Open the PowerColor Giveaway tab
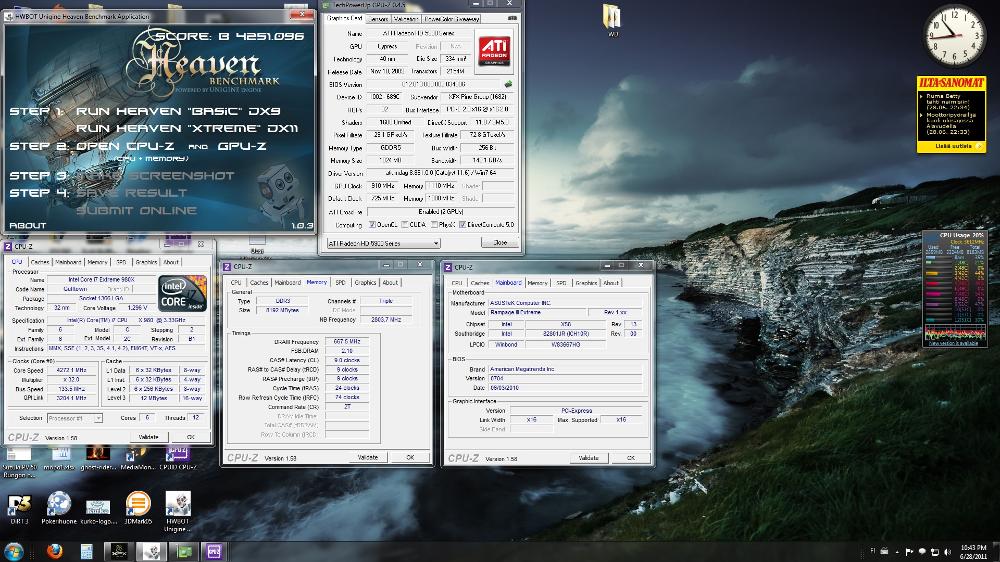1000x562 pixels. point(452,18)
